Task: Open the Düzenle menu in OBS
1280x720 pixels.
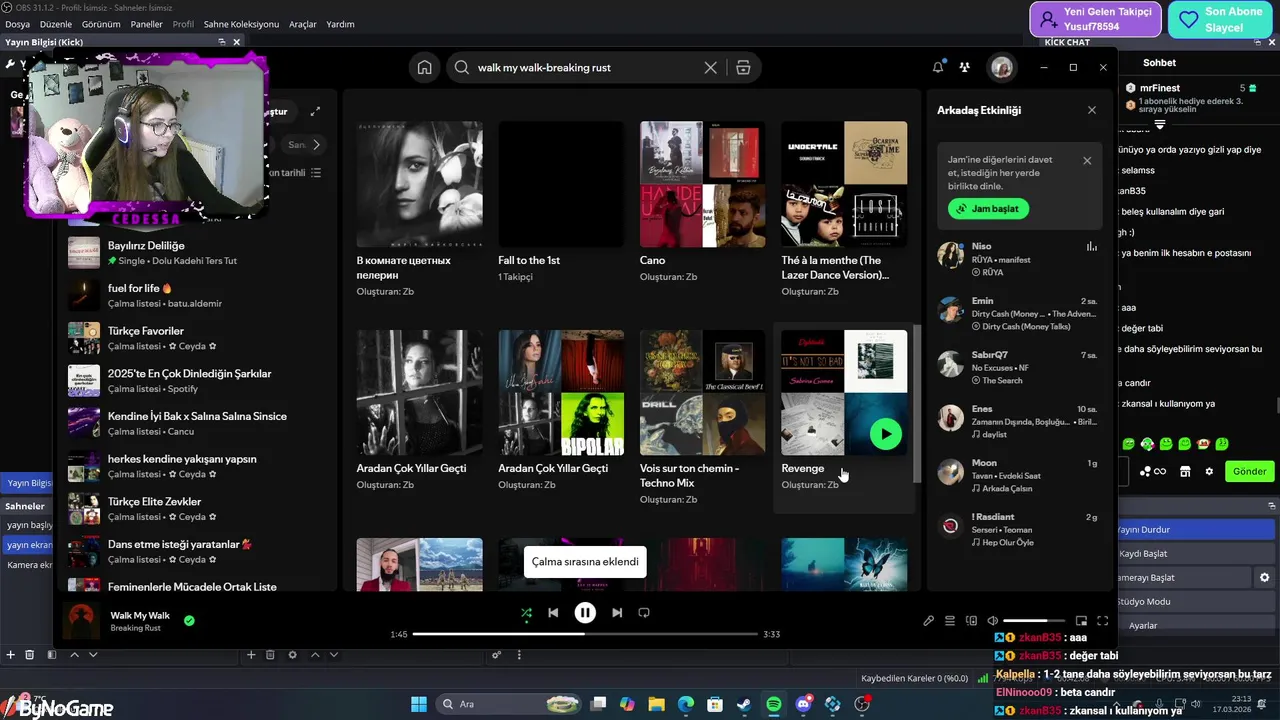Action: [56, 24]
